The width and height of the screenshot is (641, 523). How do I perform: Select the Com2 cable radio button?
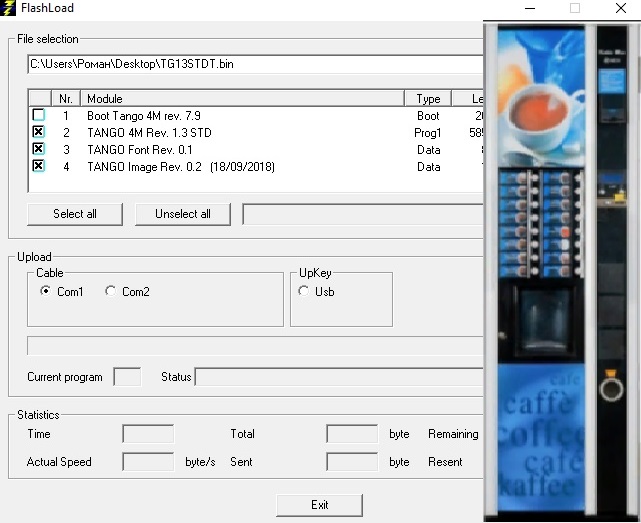pyautogui.click(x=110, y=291)
